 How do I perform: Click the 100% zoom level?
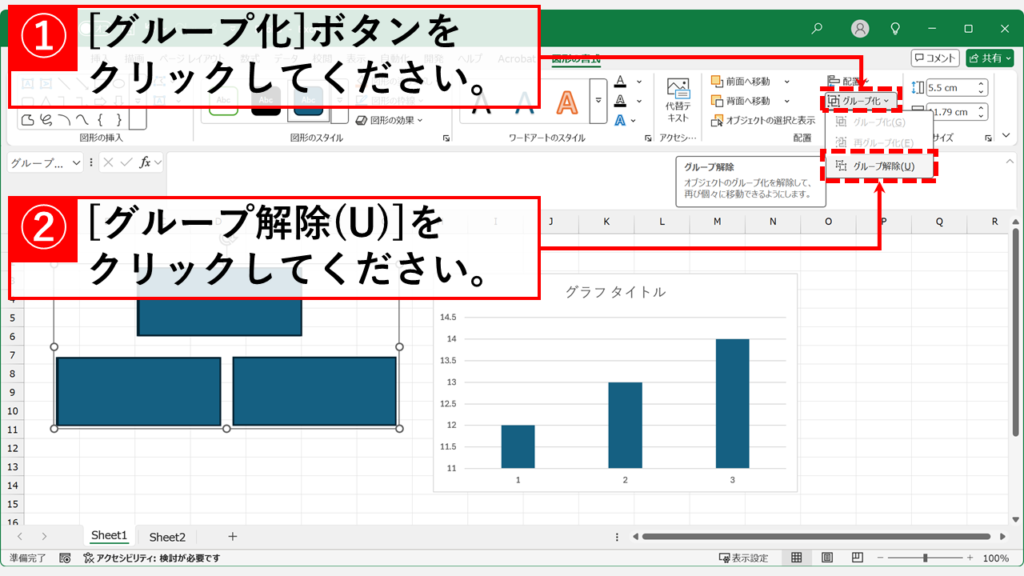(x=995, y=558)
